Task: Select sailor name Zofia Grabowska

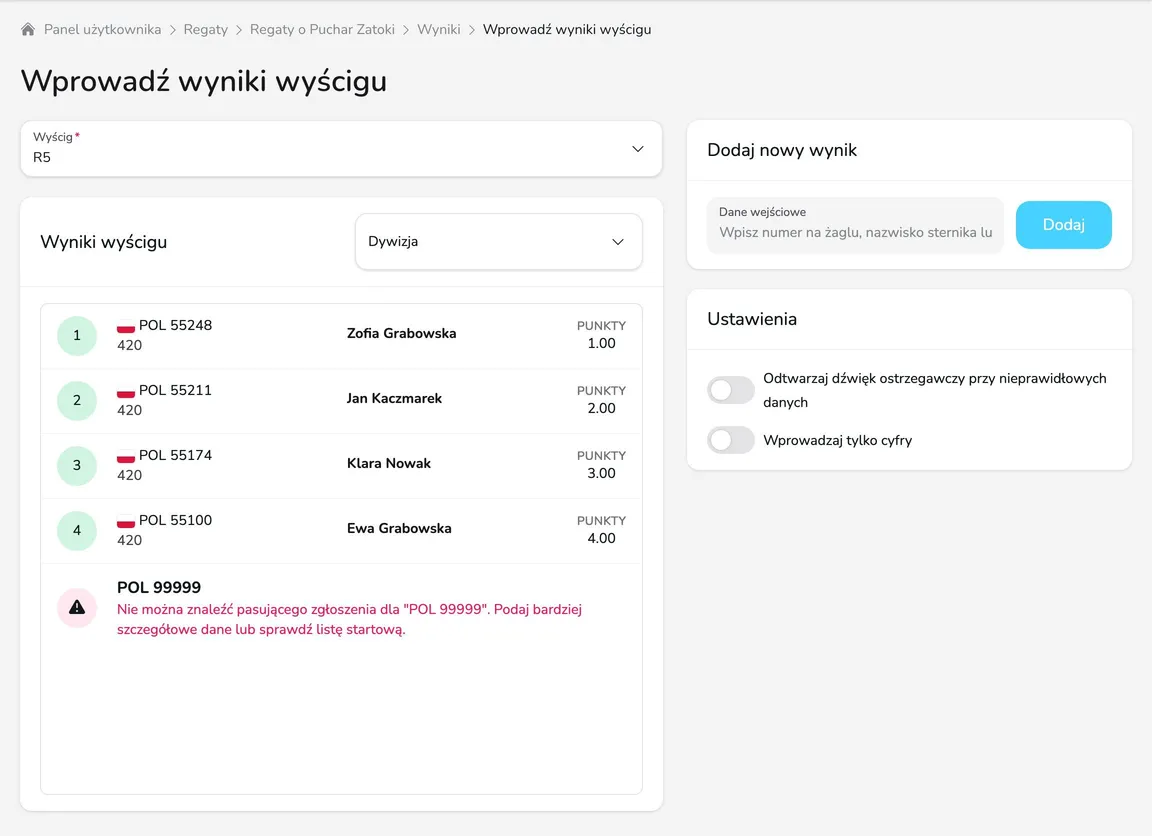Action: click(x=401, y=334)
